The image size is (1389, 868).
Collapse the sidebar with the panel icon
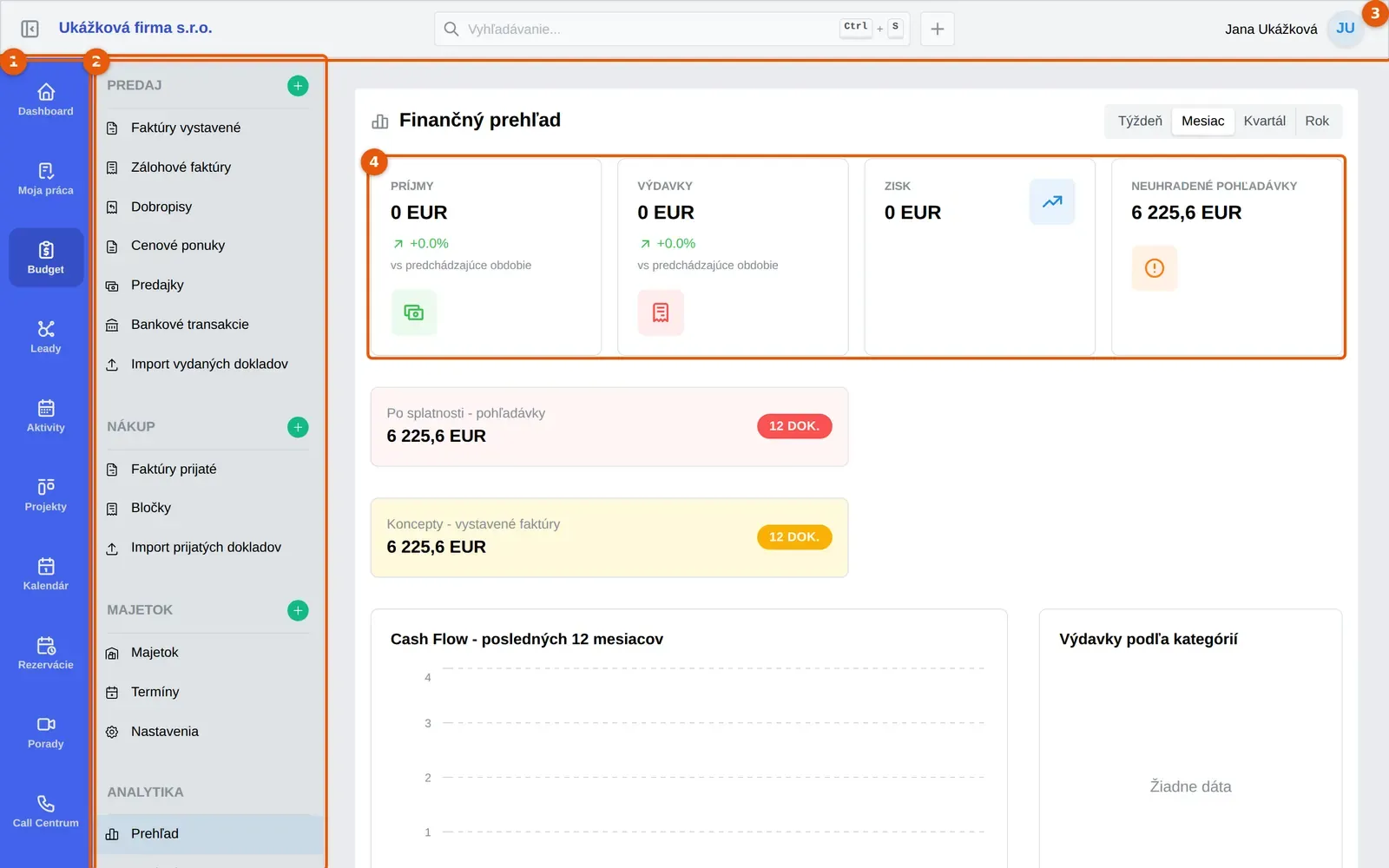click(30, 29)
